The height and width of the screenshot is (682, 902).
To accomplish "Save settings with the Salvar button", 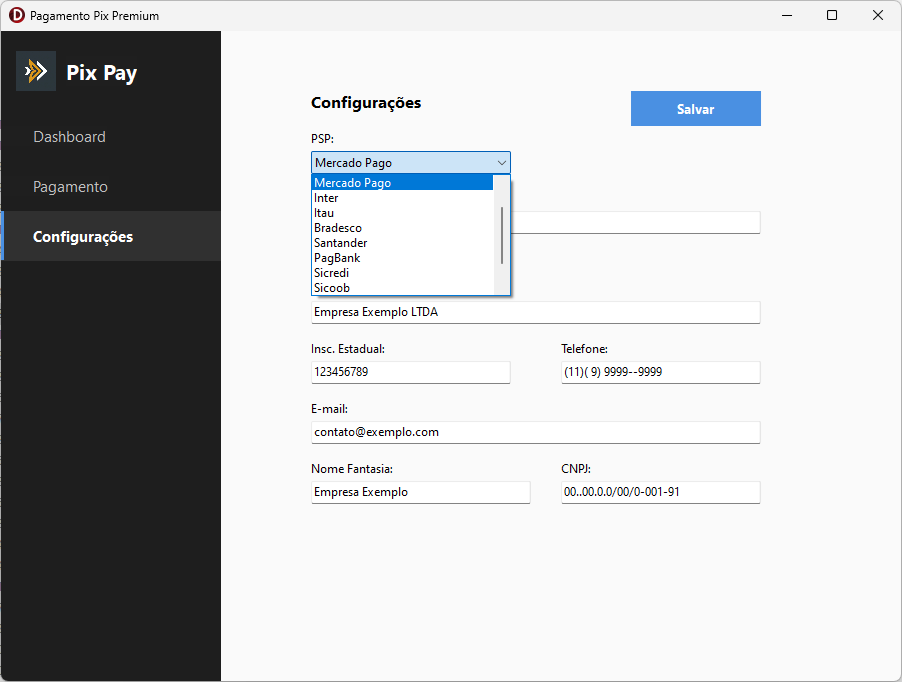I will coord(695,109).
